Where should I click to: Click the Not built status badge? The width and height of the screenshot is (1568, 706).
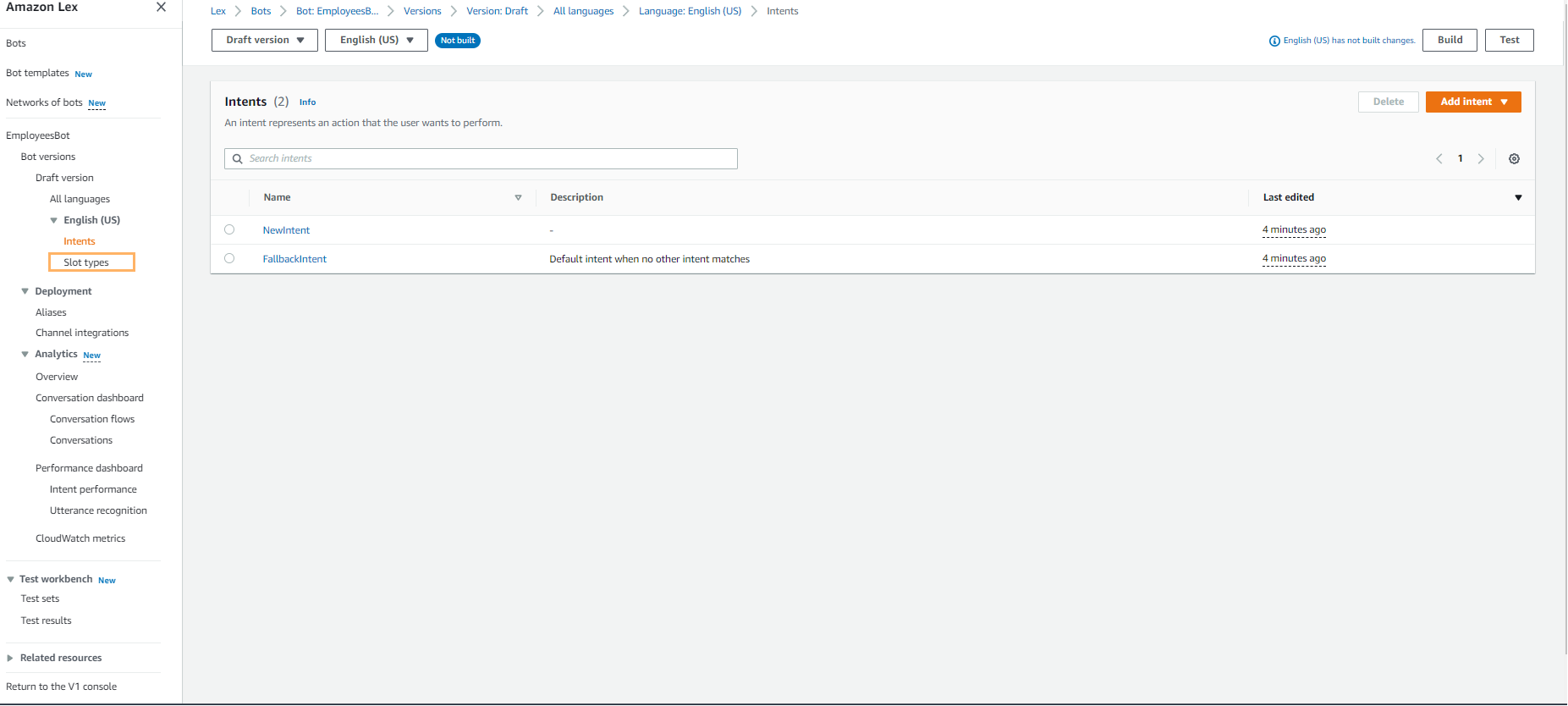(x=458, y=41)
